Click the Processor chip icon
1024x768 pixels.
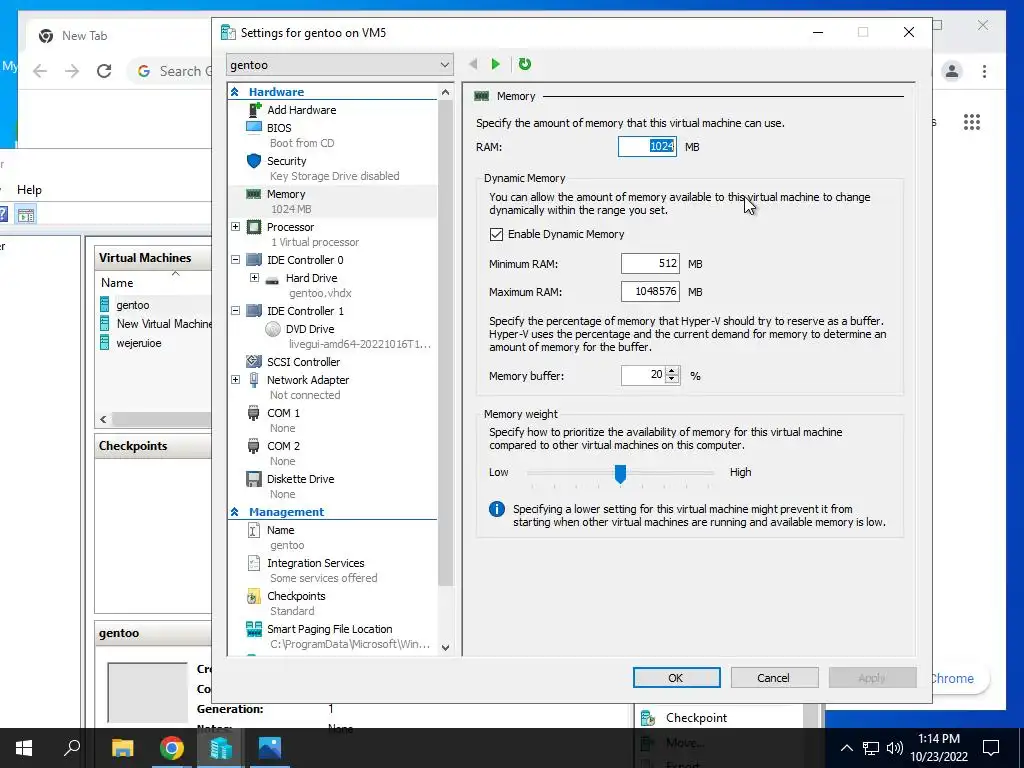point(254,227)
